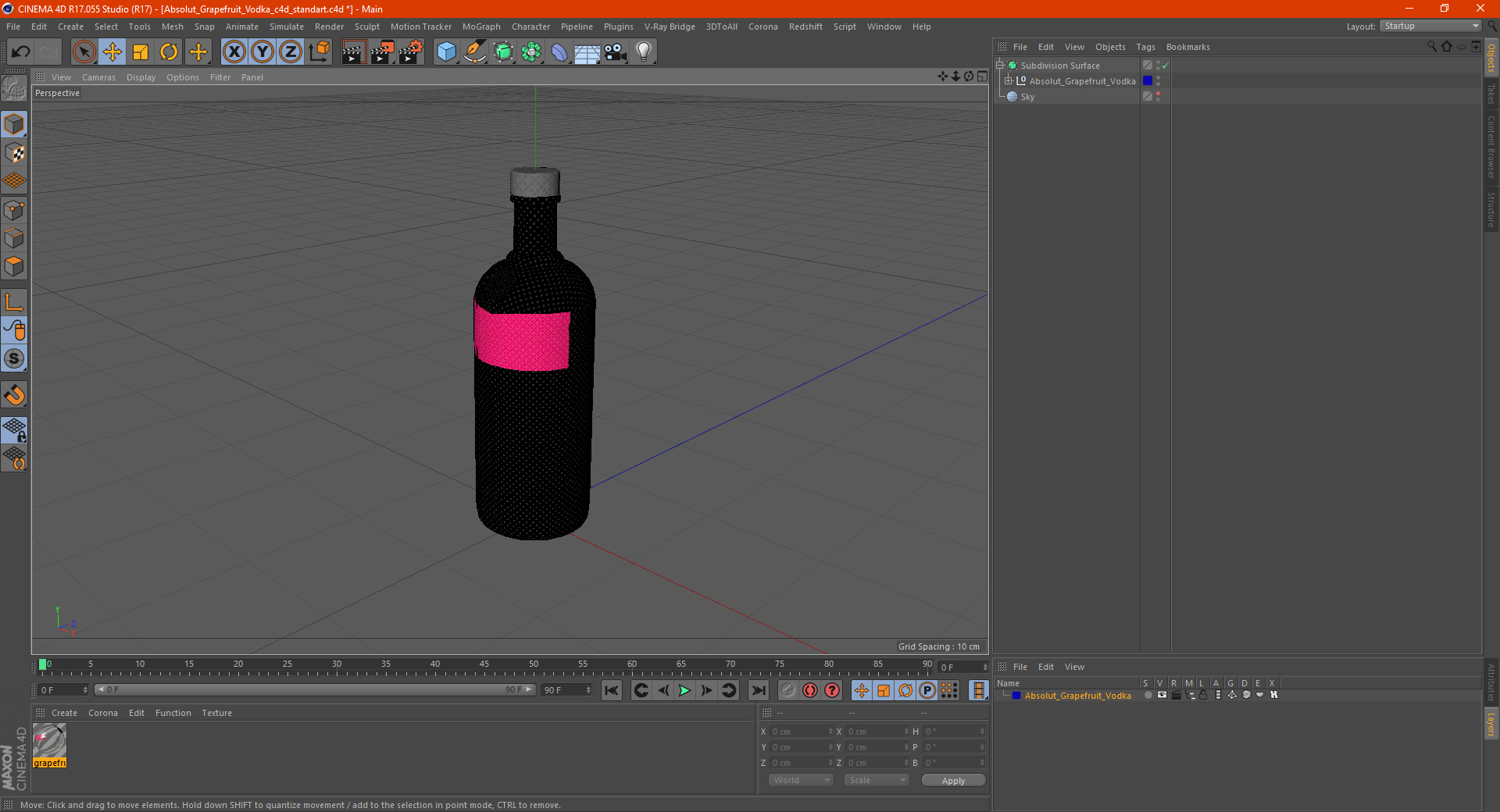Select the Live Selection tool
Screen dimensions: 1500x812
84,52
